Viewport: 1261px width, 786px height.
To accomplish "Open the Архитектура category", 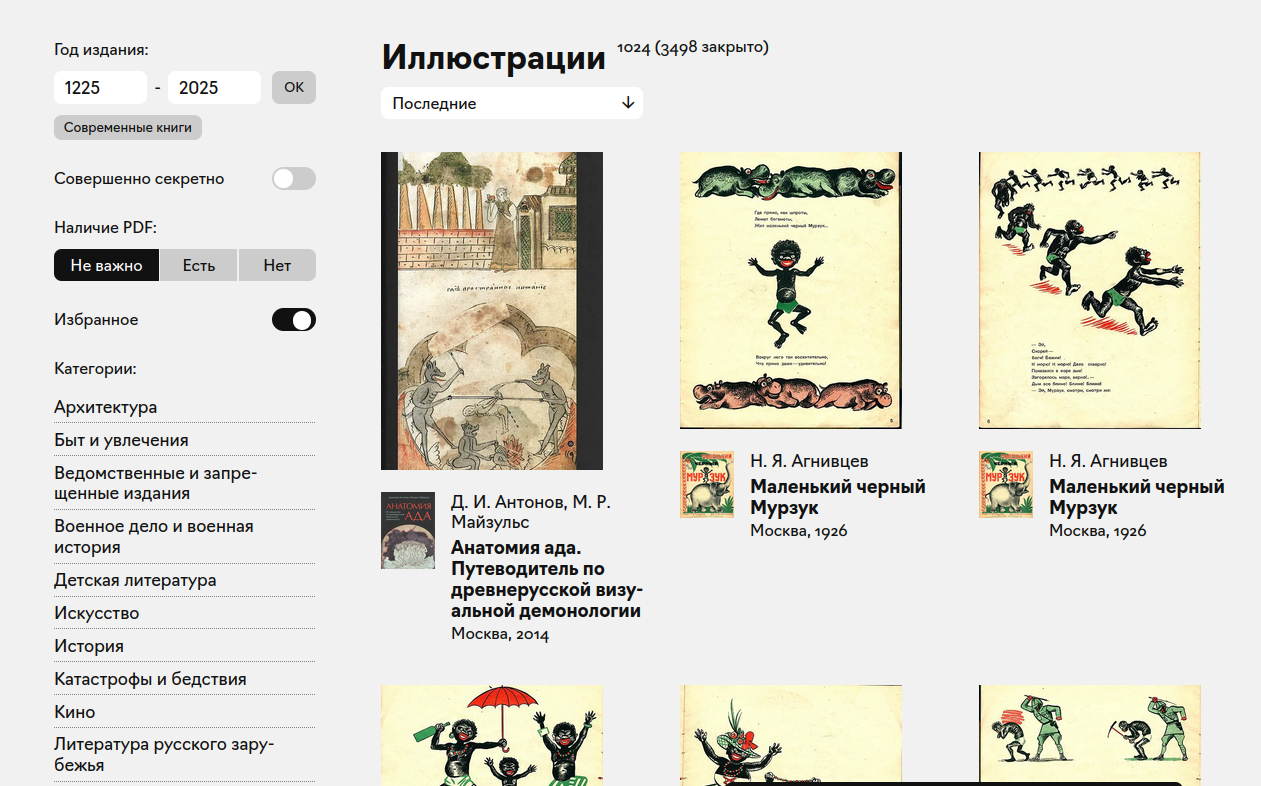I will [105, 407].
